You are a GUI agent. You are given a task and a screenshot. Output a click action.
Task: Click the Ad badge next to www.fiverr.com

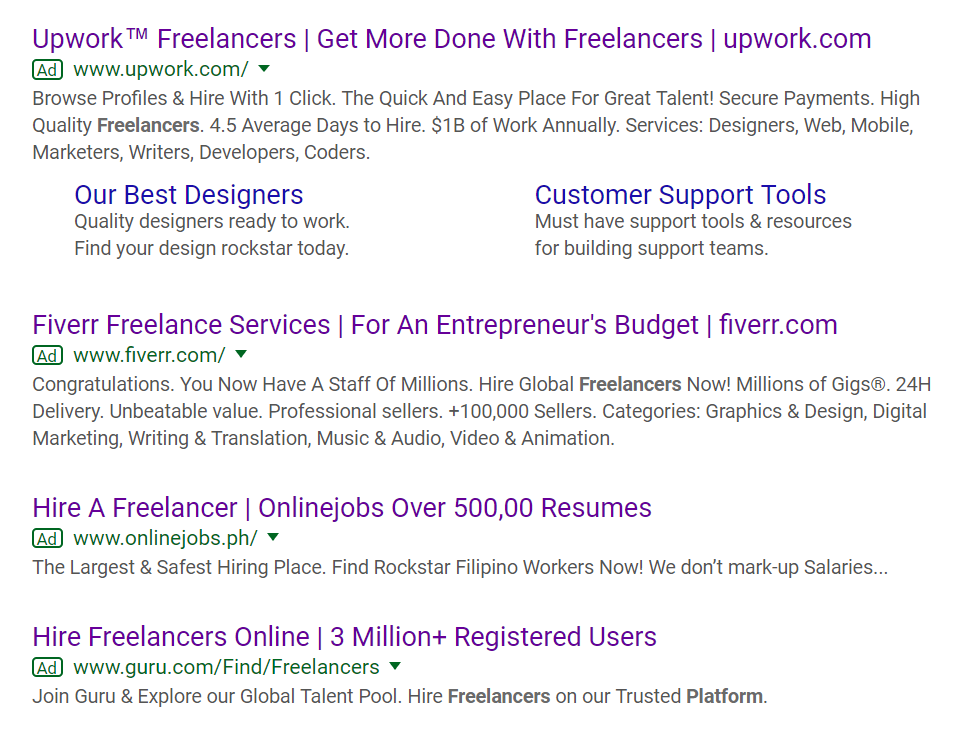pyautogui.click(x=48, y=355)
